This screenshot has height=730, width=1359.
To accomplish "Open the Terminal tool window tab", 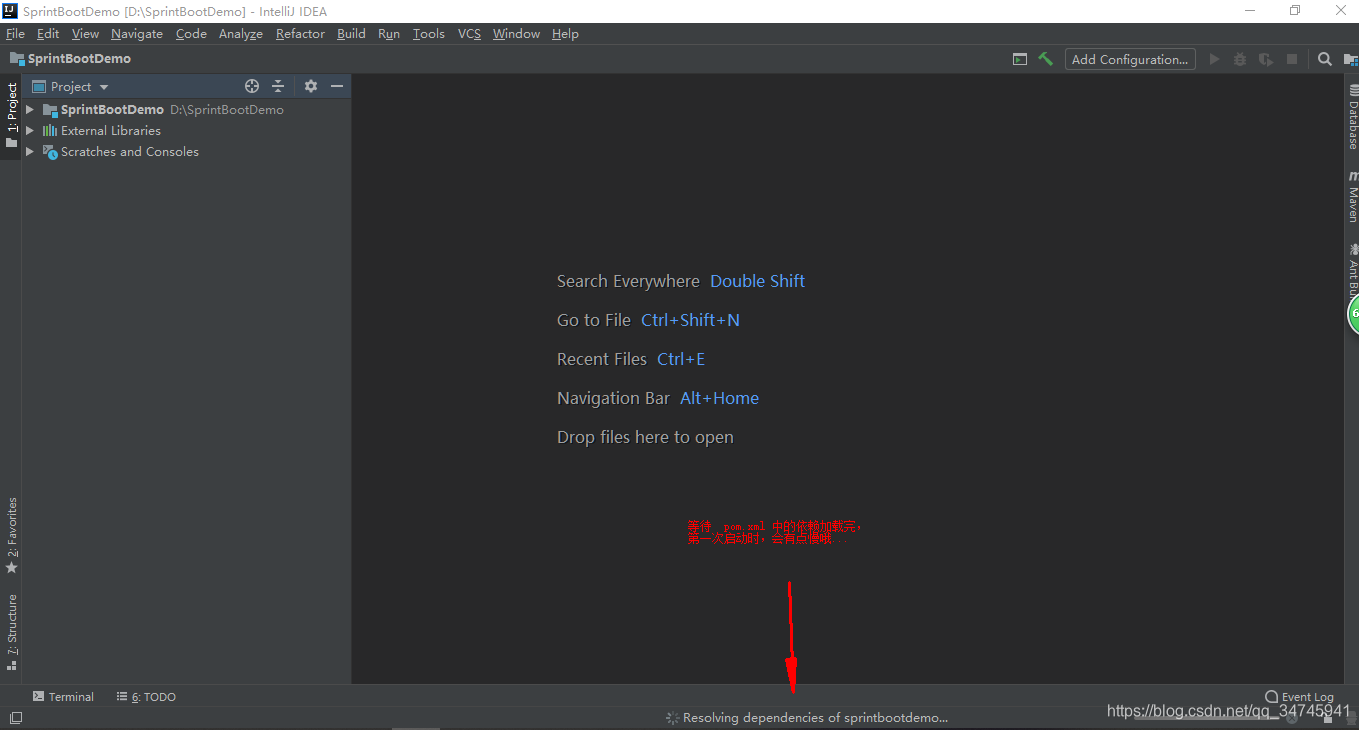I will [63, 697].
